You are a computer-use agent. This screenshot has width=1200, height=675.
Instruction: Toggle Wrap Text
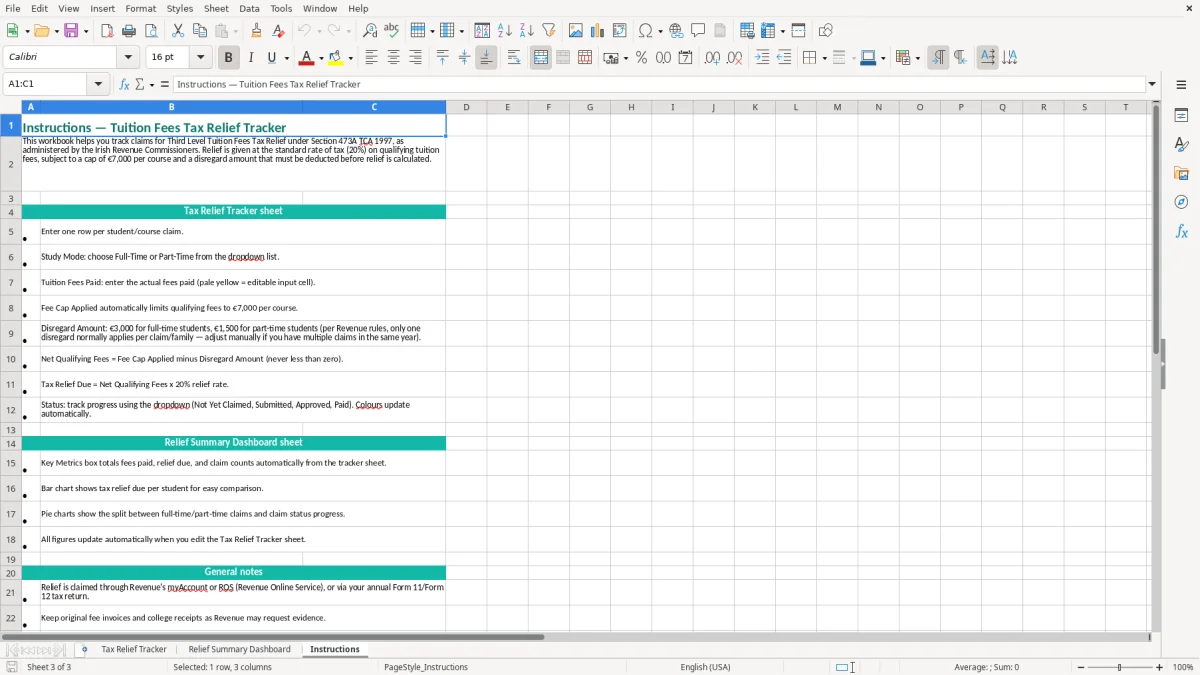coord(514,58)
